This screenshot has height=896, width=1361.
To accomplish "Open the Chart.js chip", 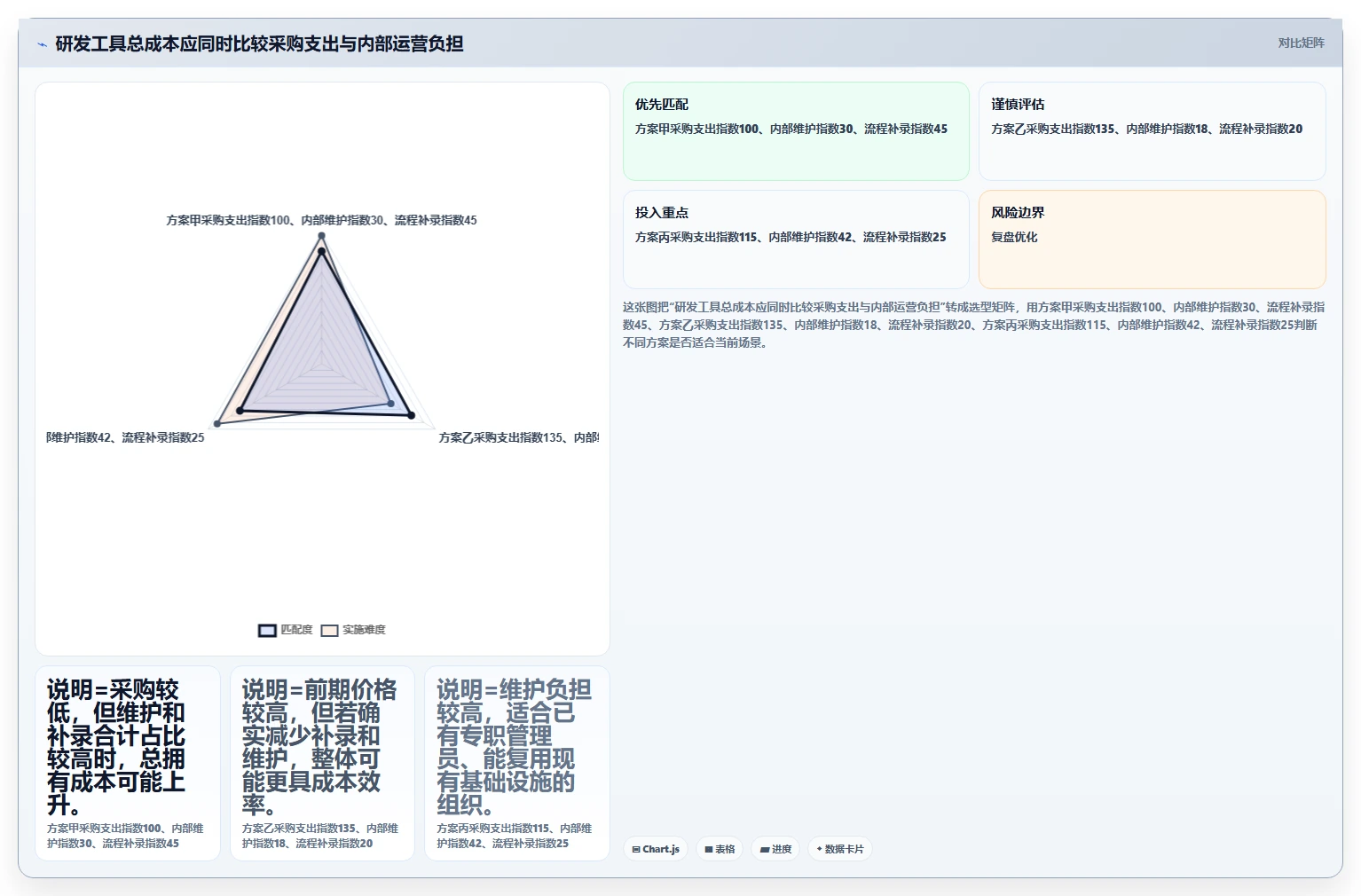I will (656, 849).
